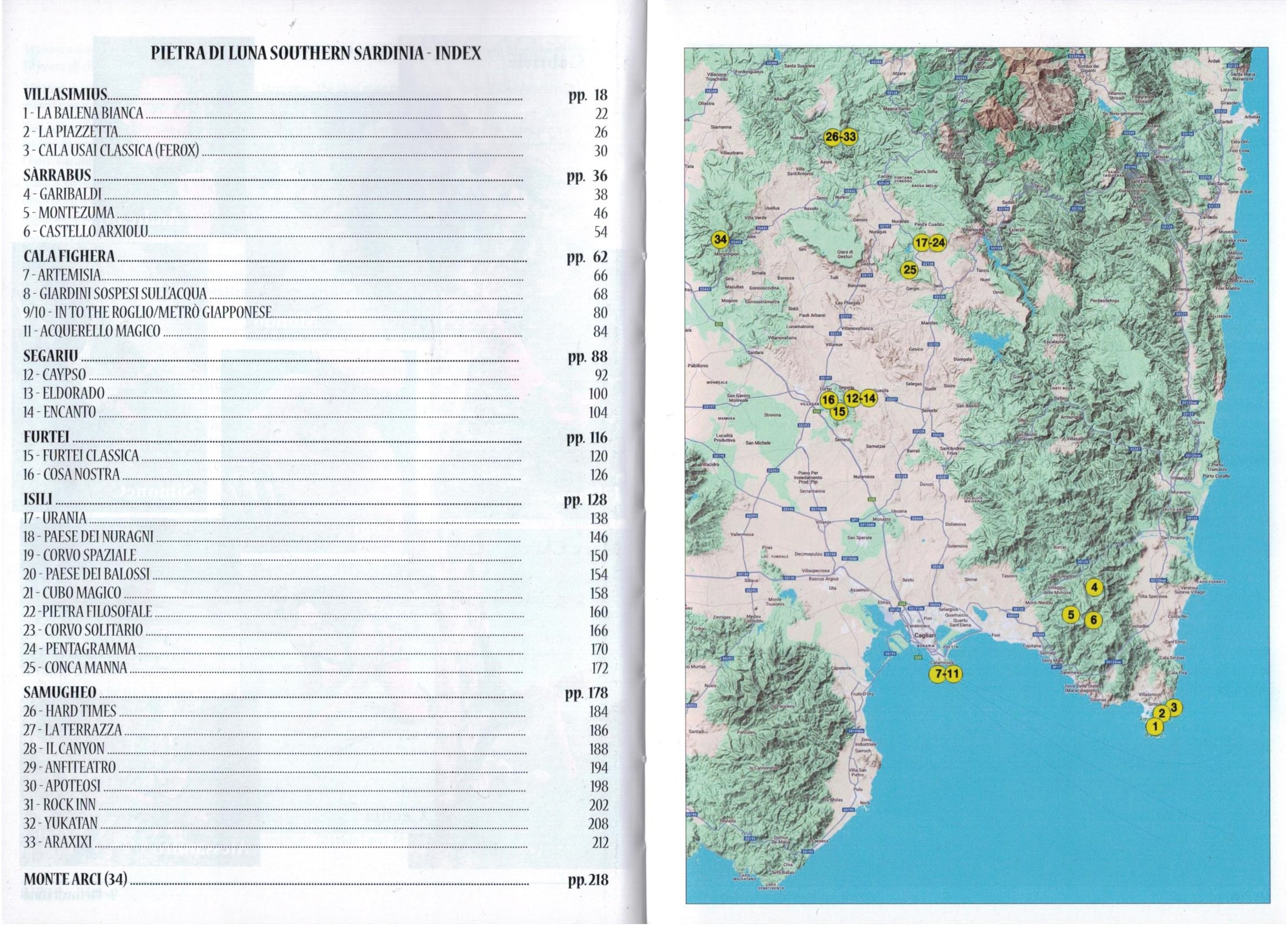The width and height of the screenshot is (1288, 928).
Task: Click the yellow map marker 25
Action: [x=910, y=269]
